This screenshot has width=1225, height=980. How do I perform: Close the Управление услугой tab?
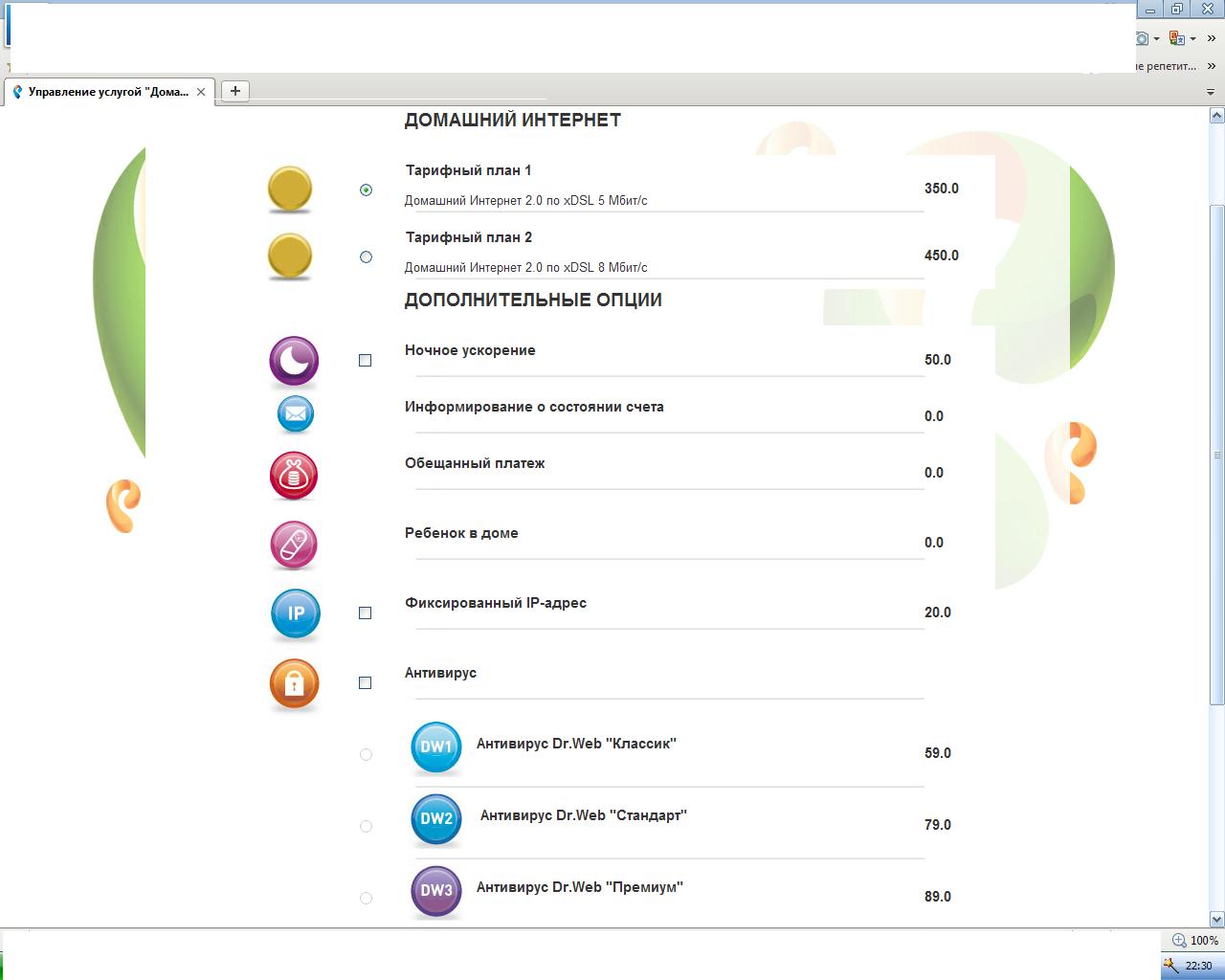pos(201,92)
